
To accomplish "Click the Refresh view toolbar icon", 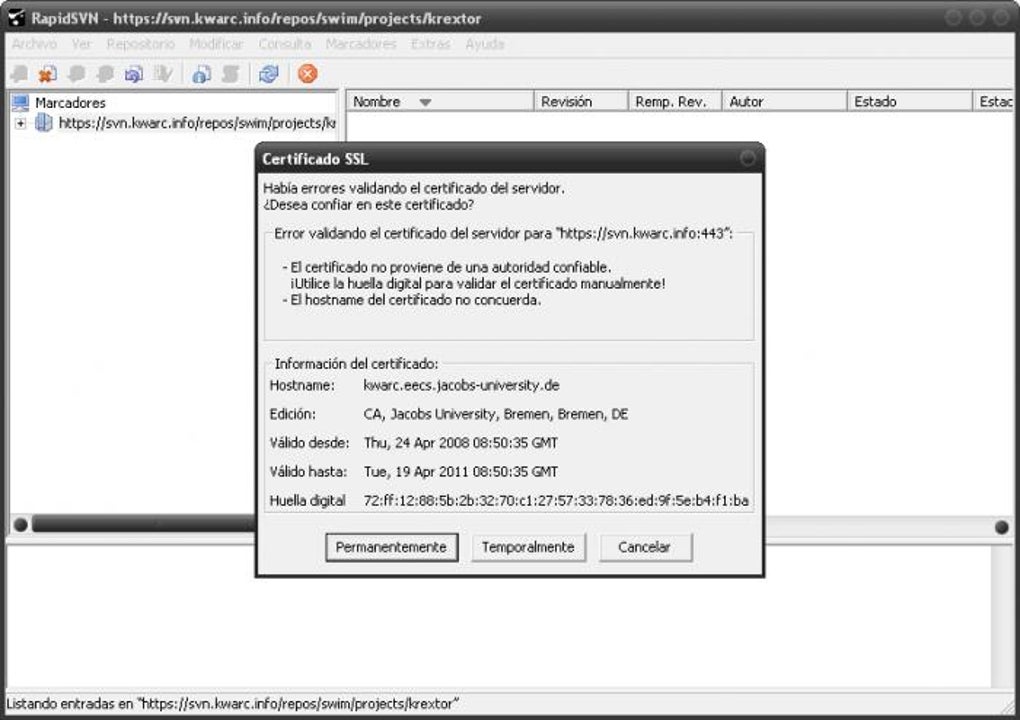I will [269, 73].
